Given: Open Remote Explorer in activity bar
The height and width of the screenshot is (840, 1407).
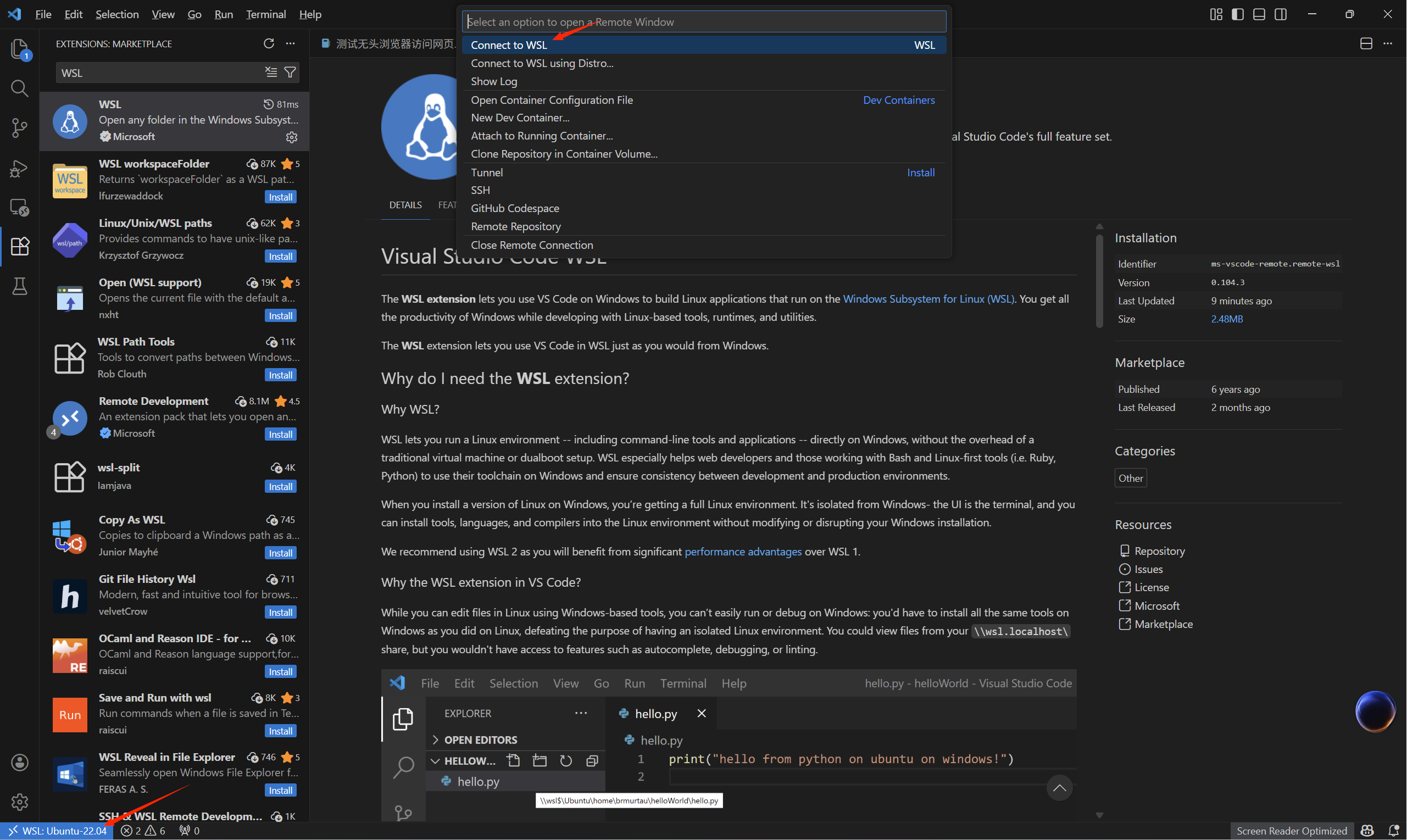Looking at the screenshot, I should coord(20,208).
